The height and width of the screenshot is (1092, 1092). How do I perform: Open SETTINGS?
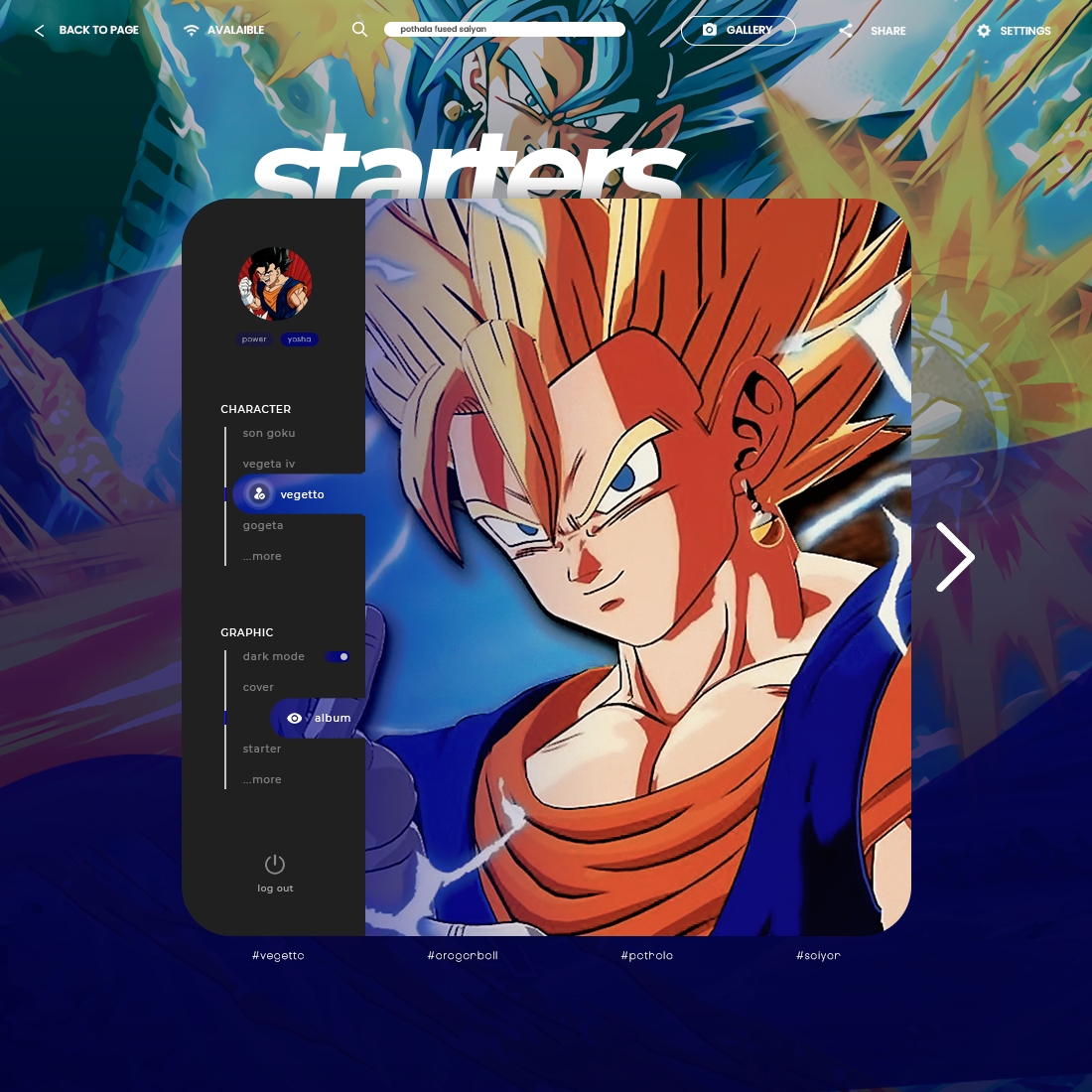coord(1025,31)
